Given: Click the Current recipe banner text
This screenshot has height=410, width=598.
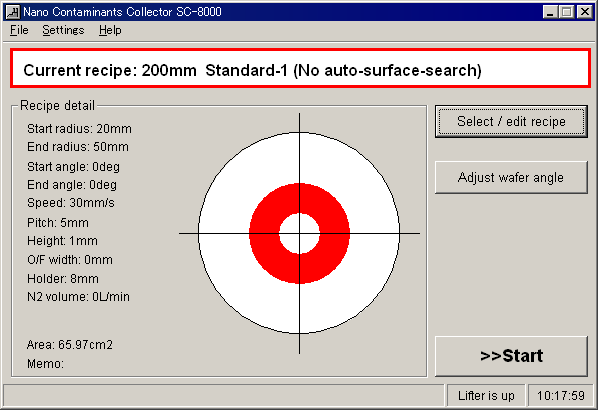Looking at the screenshot, I should coord(252,71).
